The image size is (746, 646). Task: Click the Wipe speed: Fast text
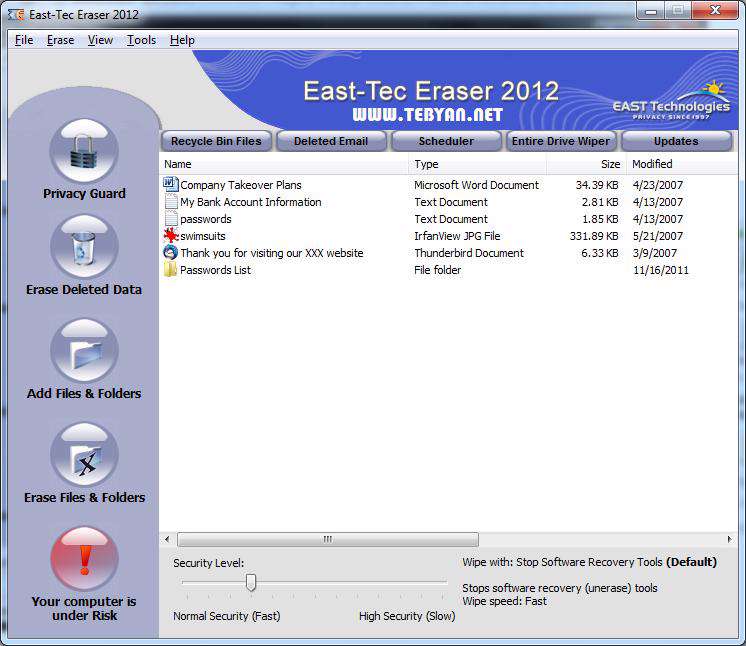pyautogui.click(x=504, y=601)
